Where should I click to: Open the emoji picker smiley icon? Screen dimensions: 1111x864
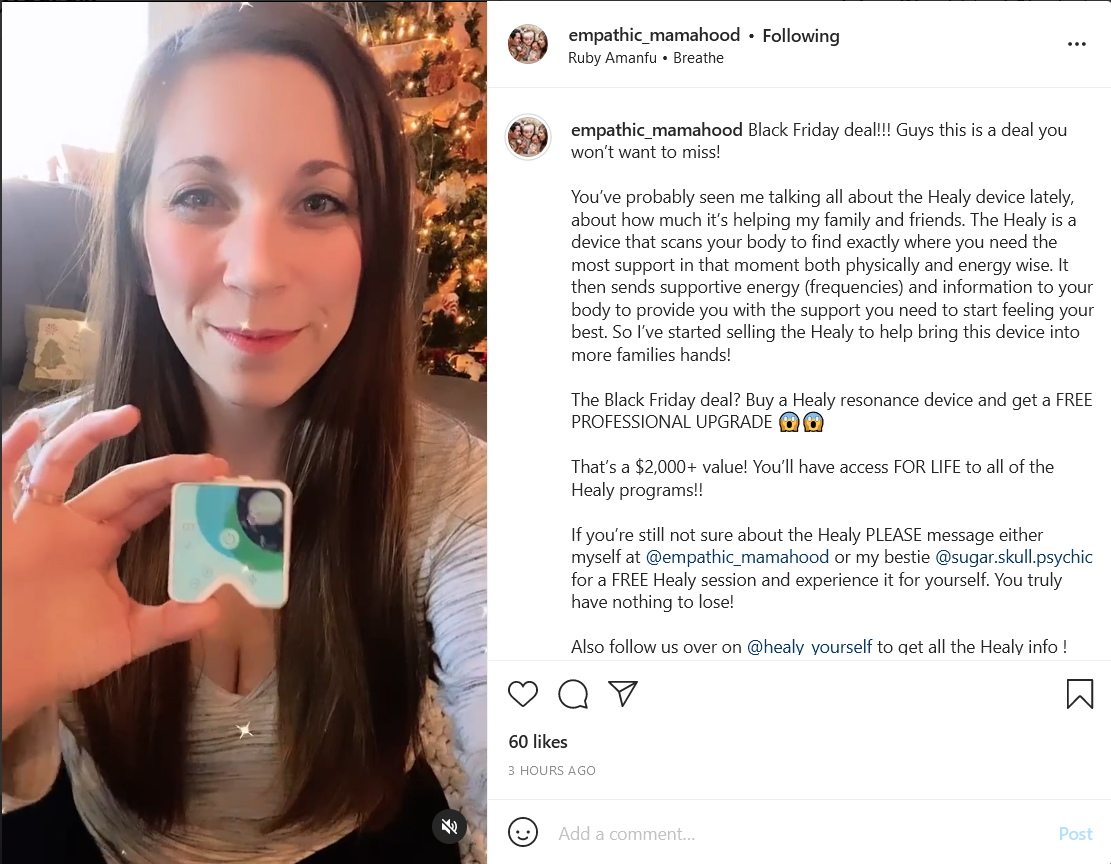pyautogui.click(x=523, y=832)
